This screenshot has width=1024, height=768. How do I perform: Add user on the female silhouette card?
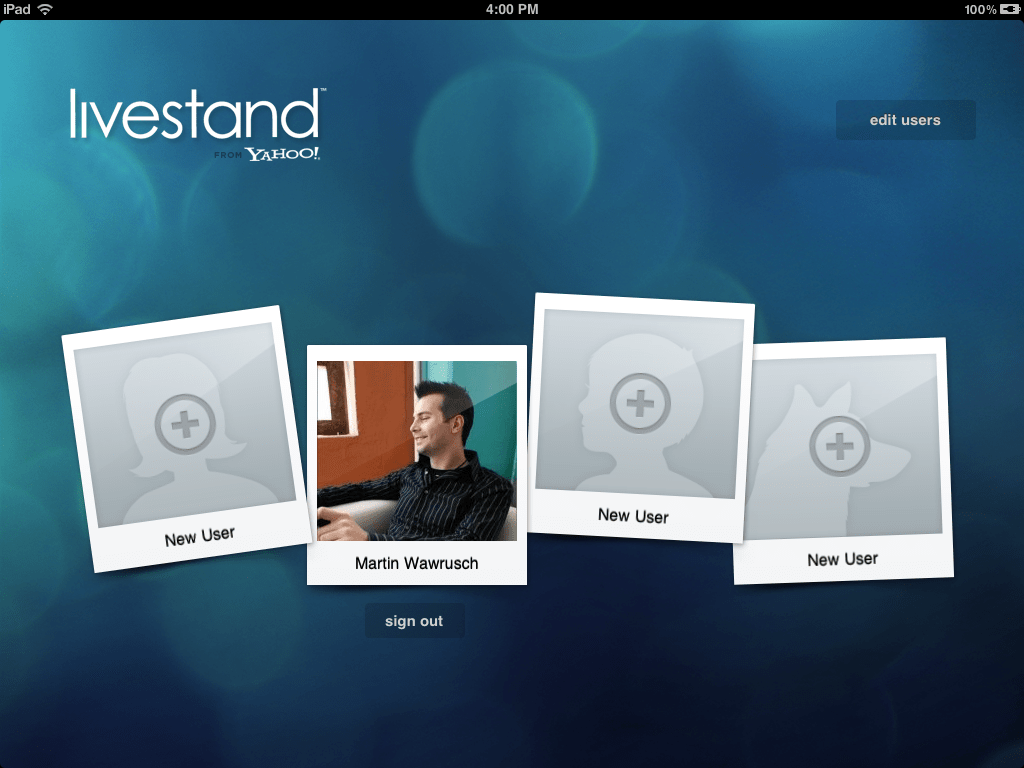[x=185, y=424]
